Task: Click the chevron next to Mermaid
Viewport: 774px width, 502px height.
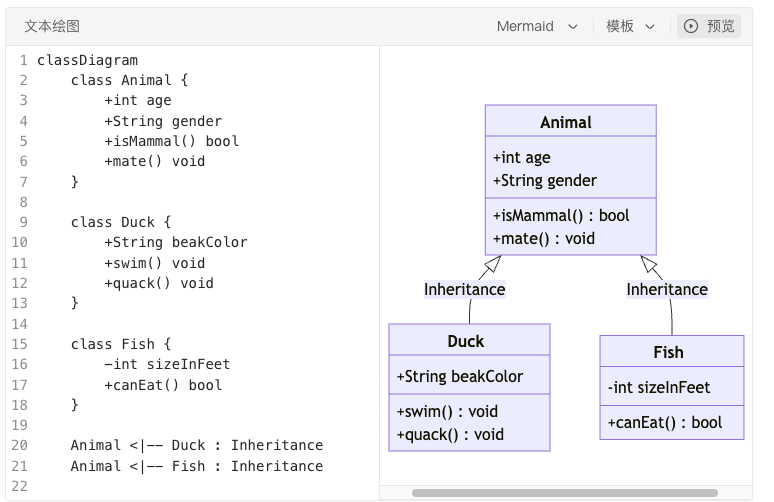Action: click(x=573, y=27)
